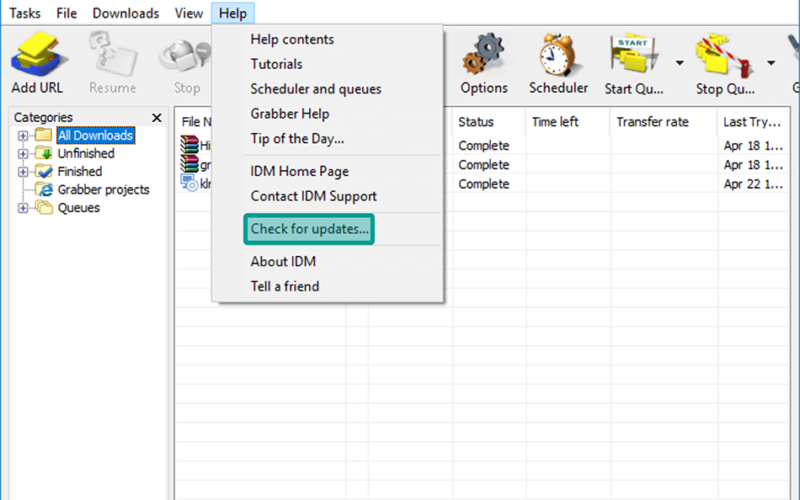Open Tip of the Day

pyautogui.click(x=297, y=139)
